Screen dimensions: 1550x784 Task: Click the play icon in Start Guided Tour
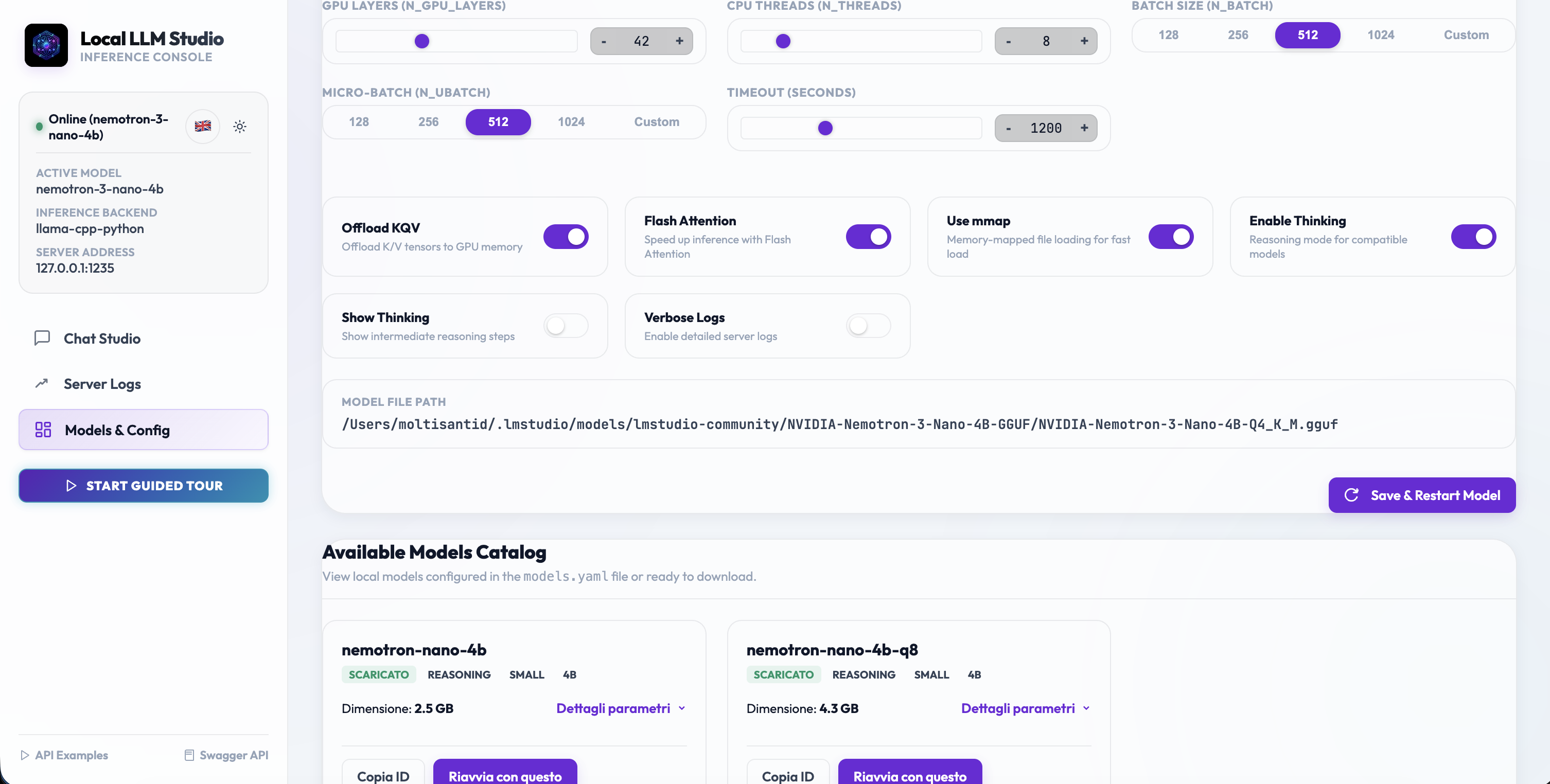tap(71, 486)
